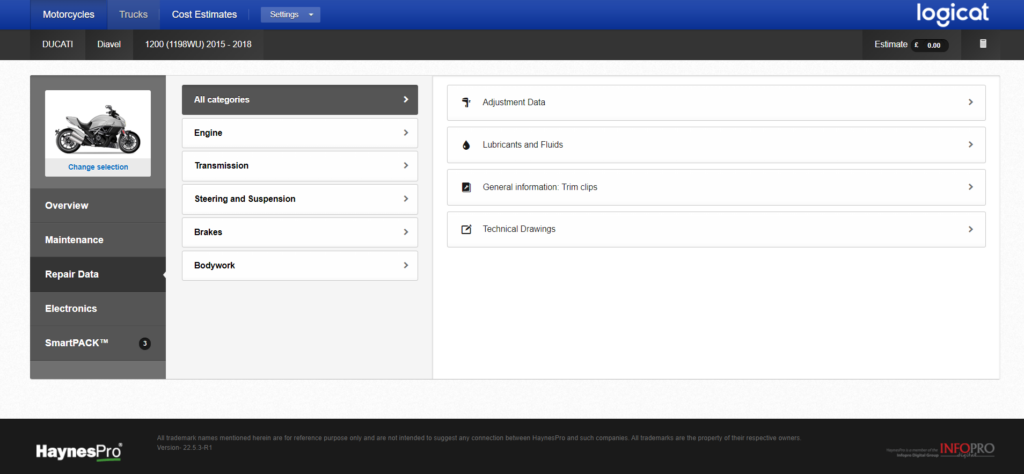Click the Lubricants and Fluids droplet icon

point(466,145)
